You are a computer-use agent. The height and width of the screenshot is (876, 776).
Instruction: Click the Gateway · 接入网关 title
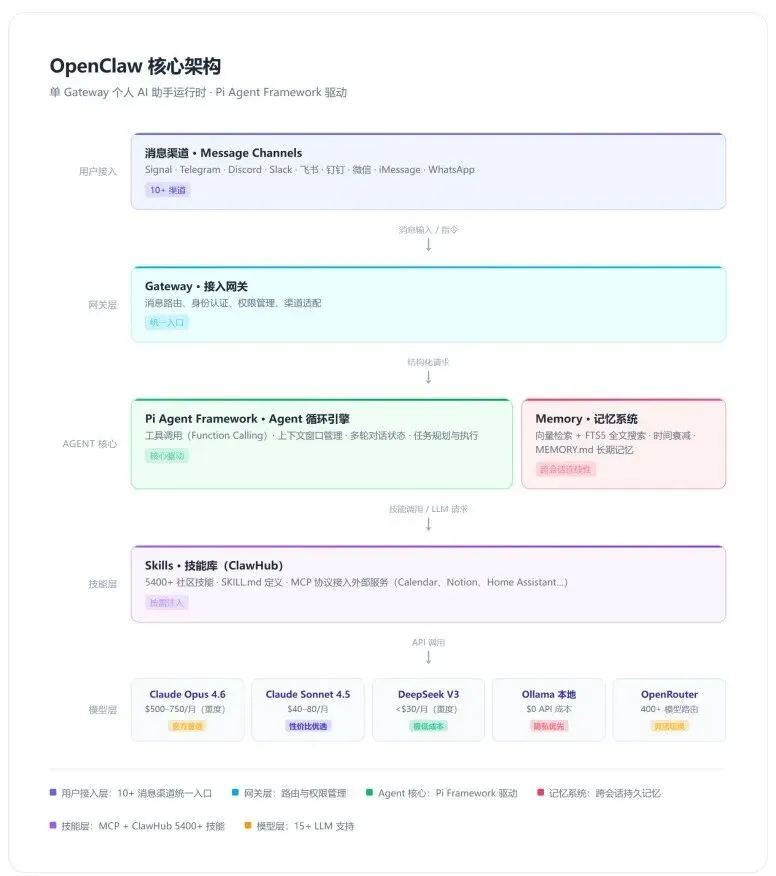pyautogui.click(x=196, y=287)
